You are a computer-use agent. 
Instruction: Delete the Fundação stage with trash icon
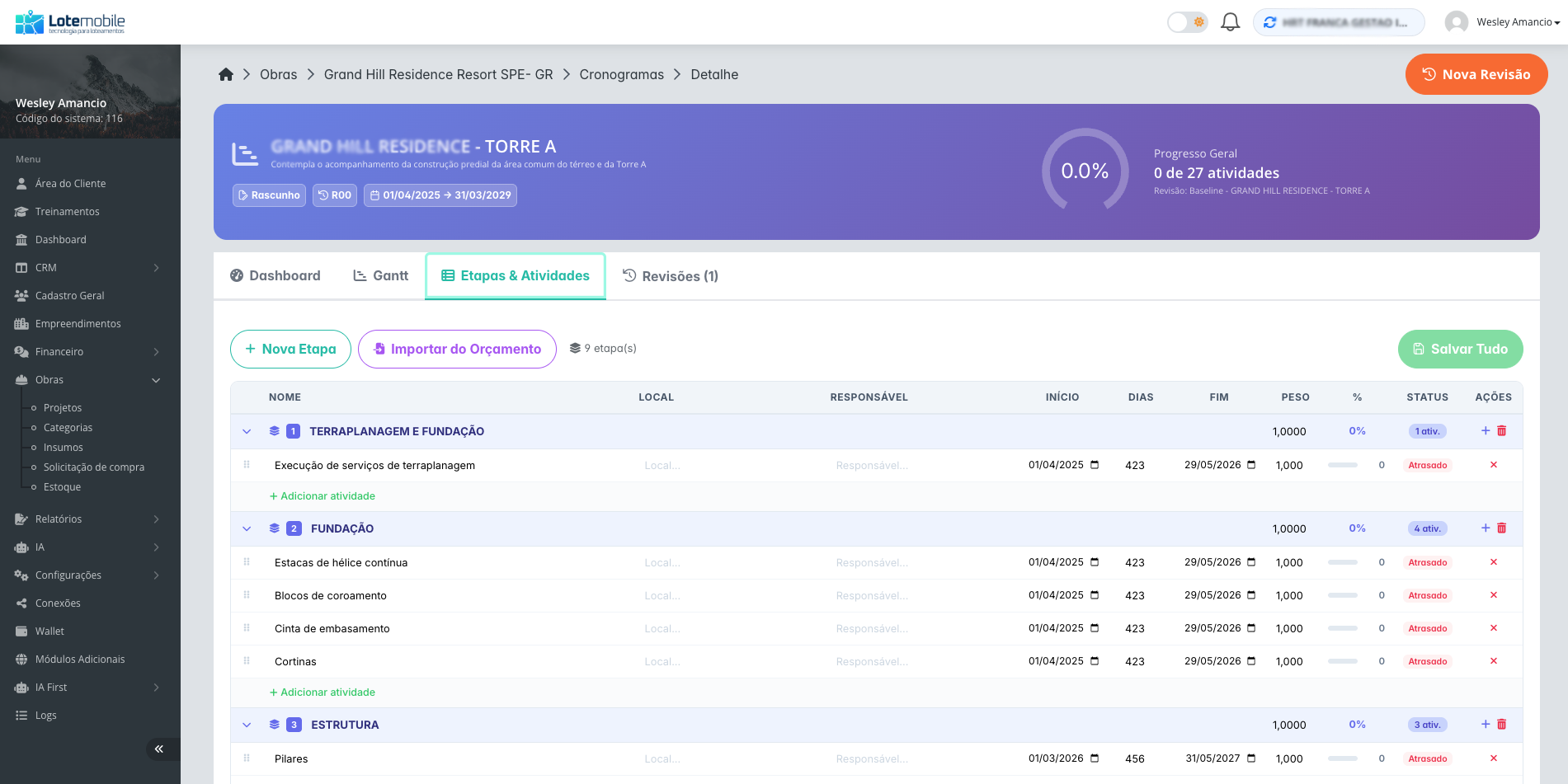pos(1502,528)
